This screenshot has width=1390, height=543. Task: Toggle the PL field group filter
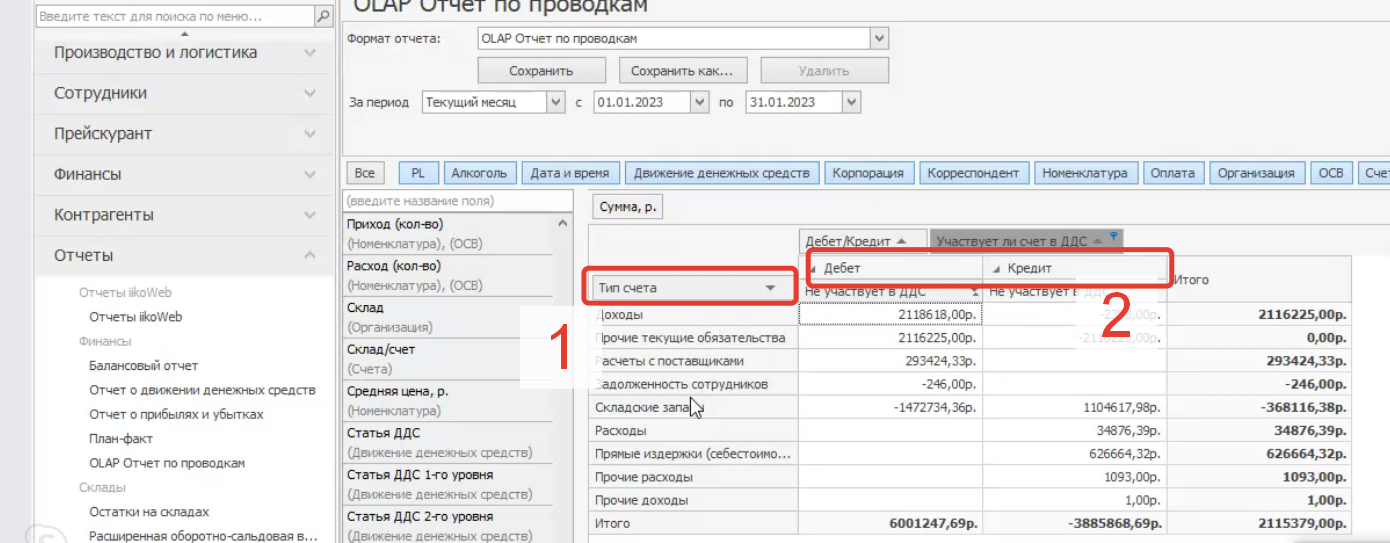(x=418, y=173)
